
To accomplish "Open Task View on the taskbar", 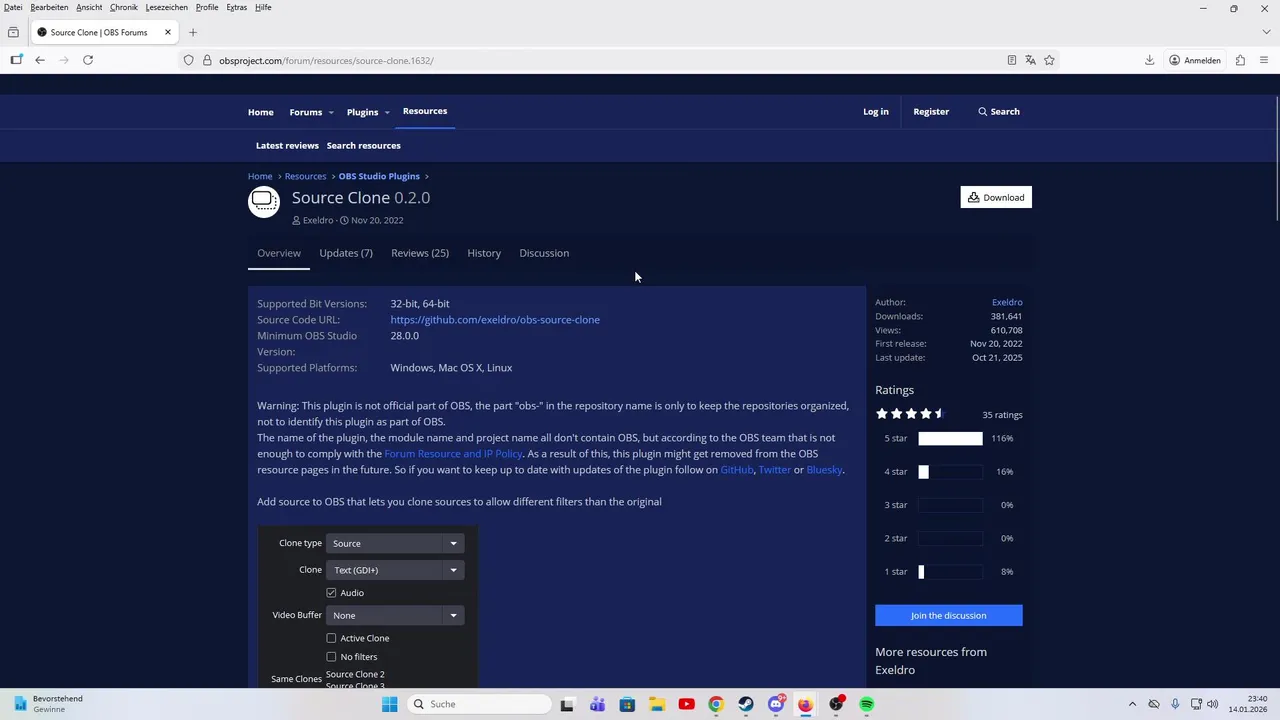I will click(x=567, y=704).
